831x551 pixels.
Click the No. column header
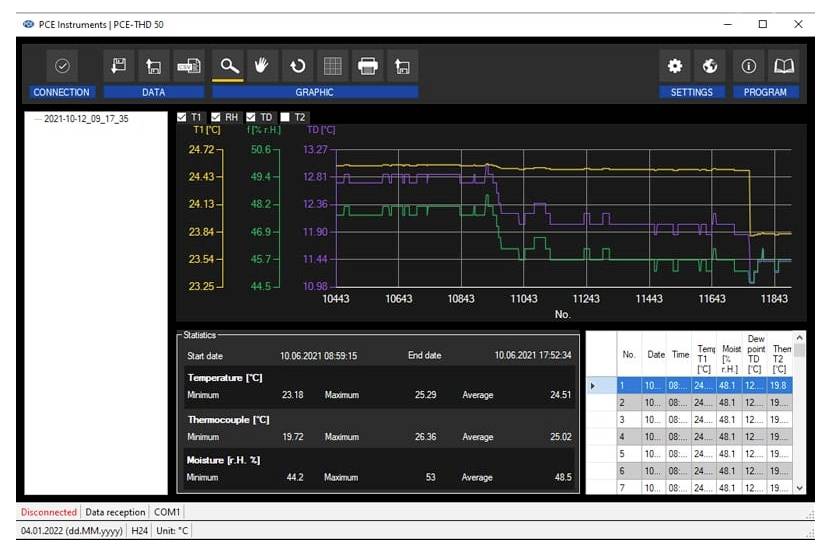tap(629, 354)
